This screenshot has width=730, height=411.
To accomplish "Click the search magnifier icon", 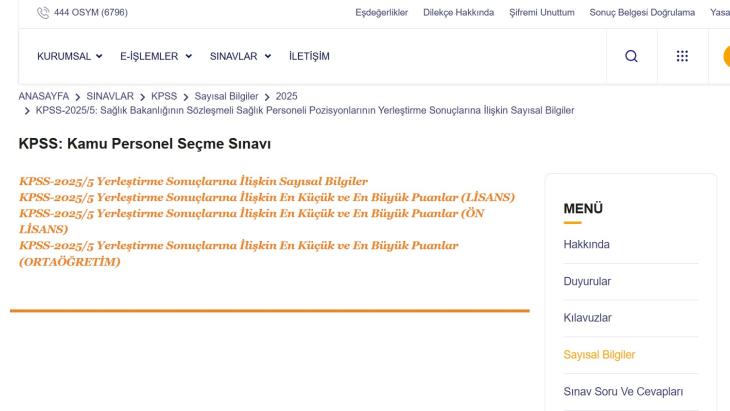I will (631, 56).
